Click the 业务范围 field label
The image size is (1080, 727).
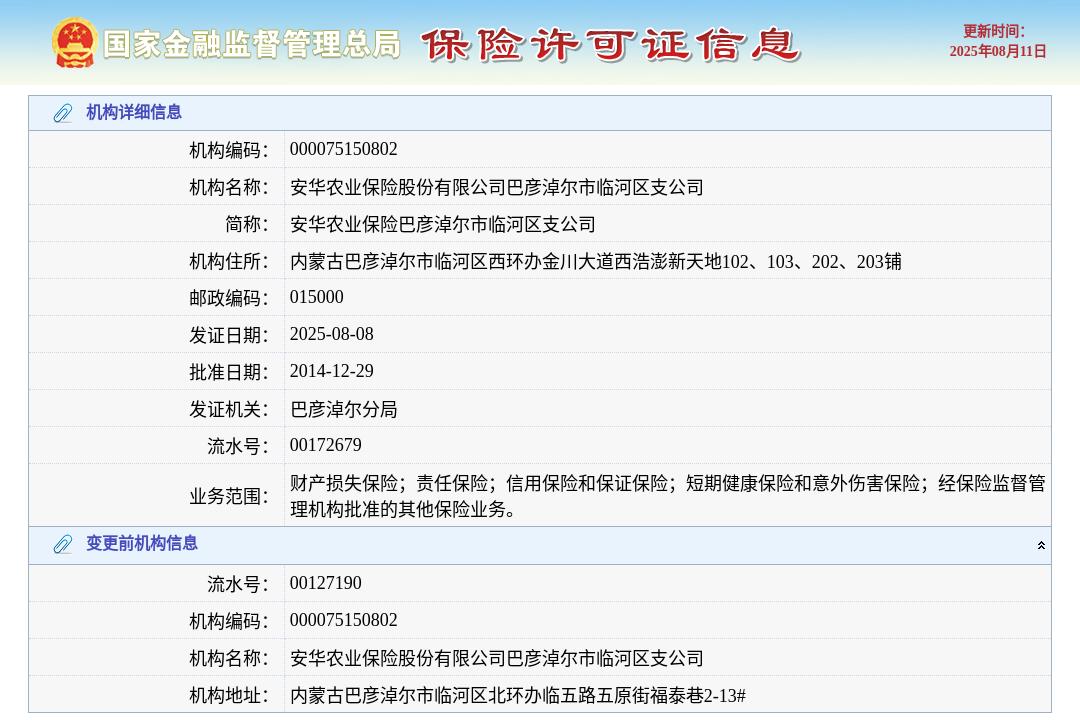point(229,496)
